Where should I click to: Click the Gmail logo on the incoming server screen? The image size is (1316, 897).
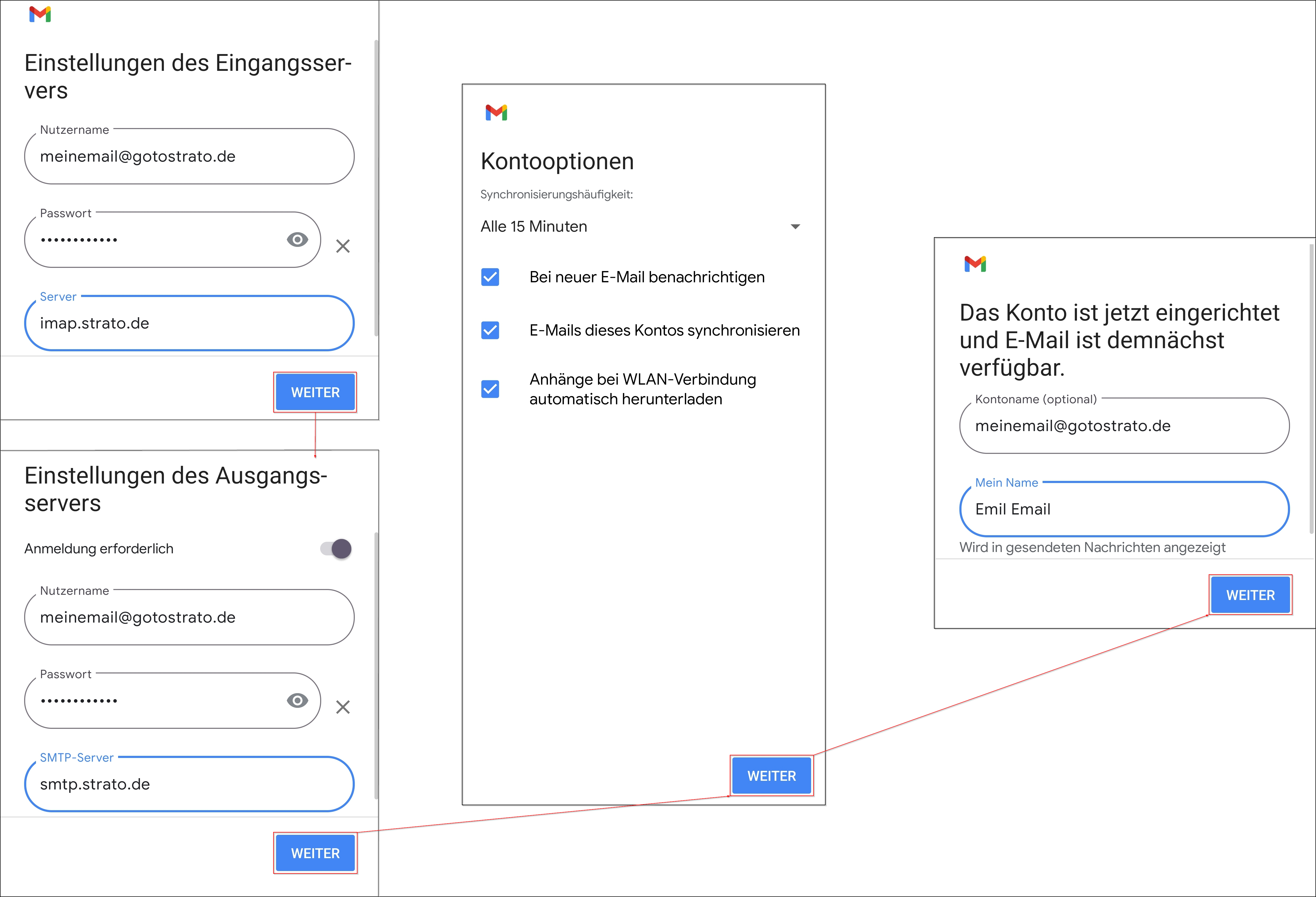click(x=40, y=15)
